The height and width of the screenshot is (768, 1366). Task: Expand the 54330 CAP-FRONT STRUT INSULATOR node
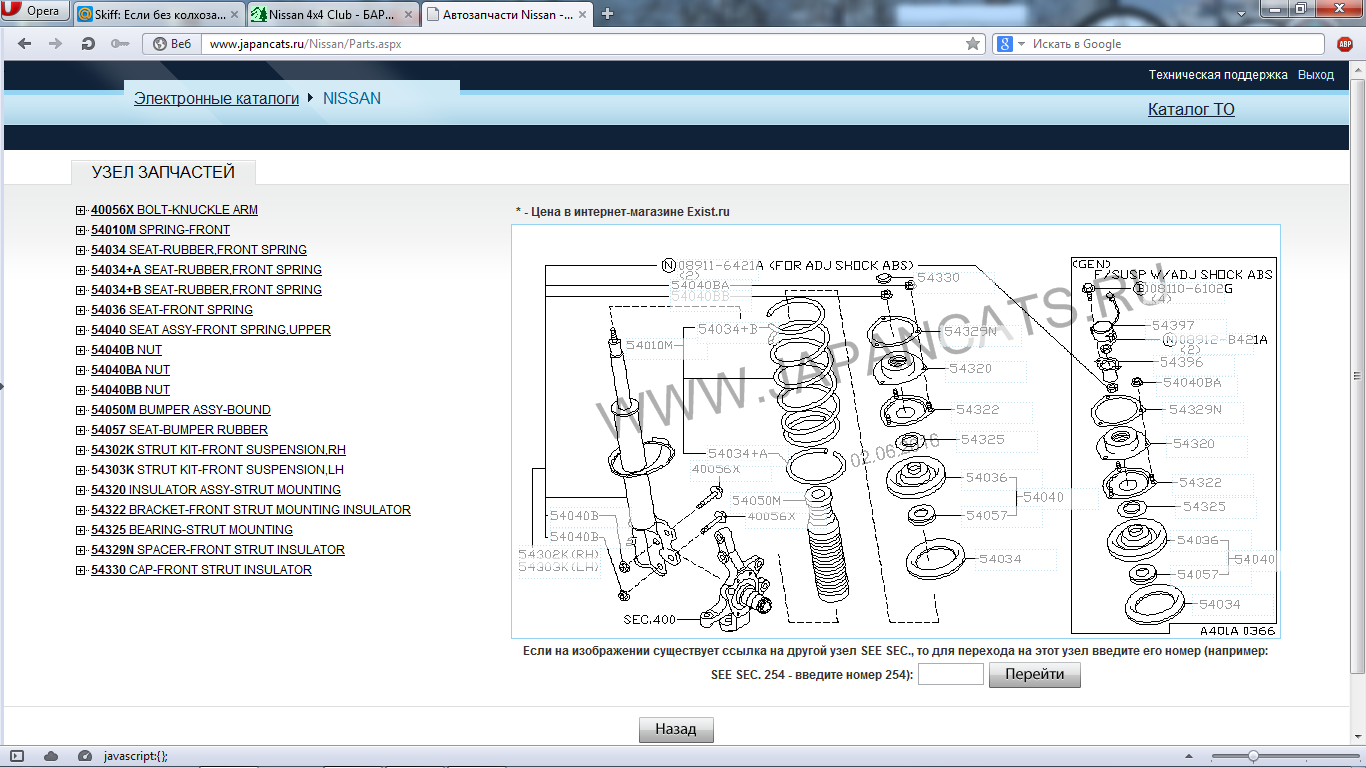(x=81, y=570)
